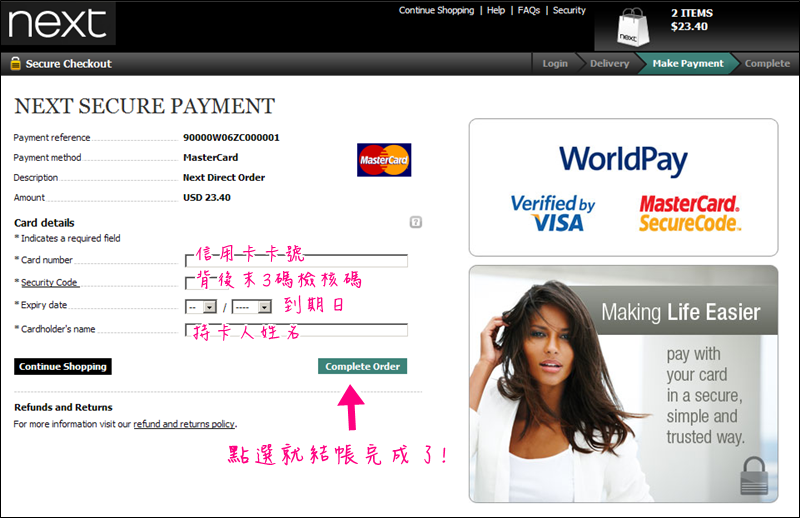Click the Refunds and Returns heading

(x=63, y=407)
